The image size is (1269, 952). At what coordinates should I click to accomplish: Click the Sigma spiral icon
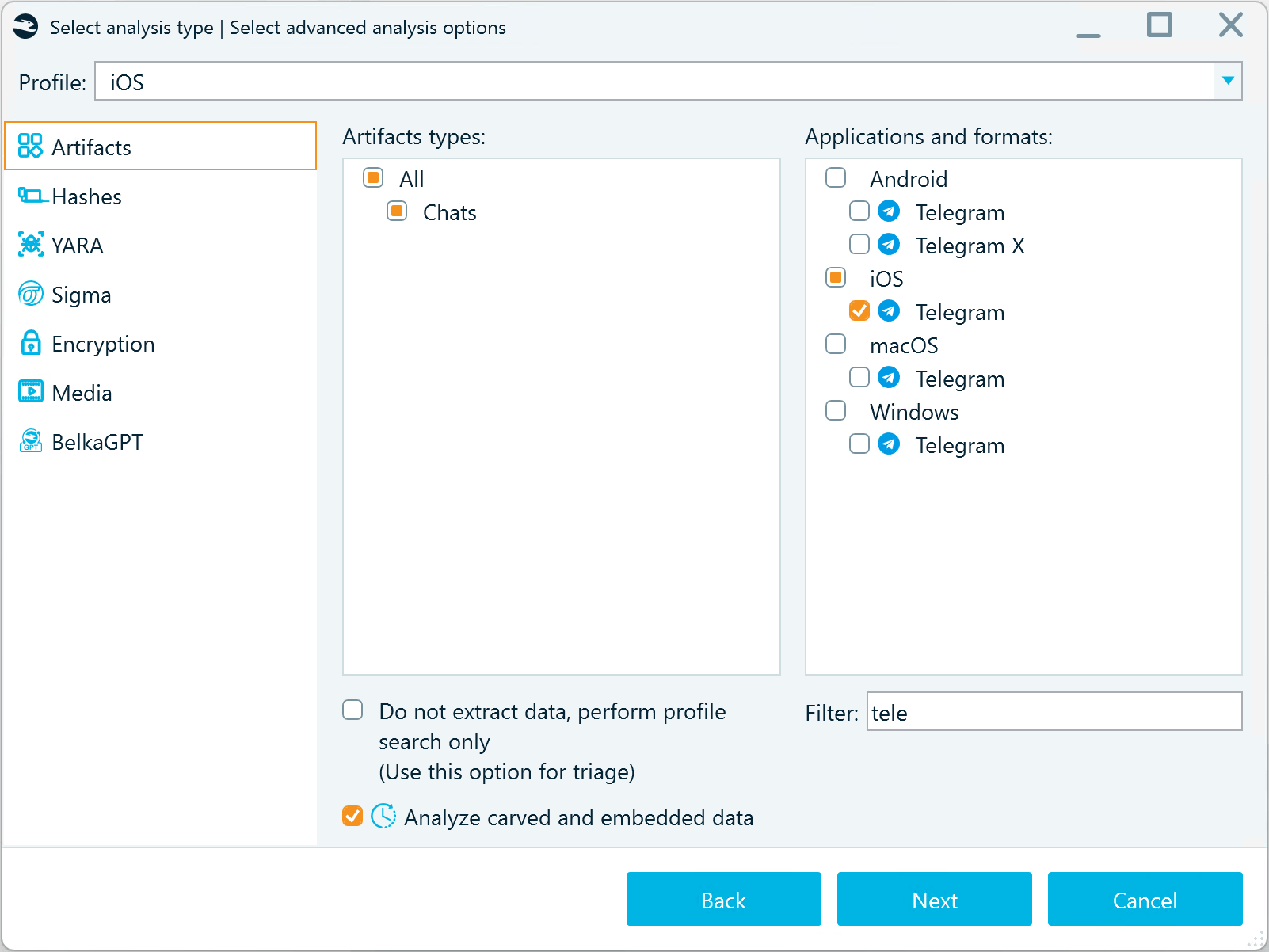pos(30,294)
